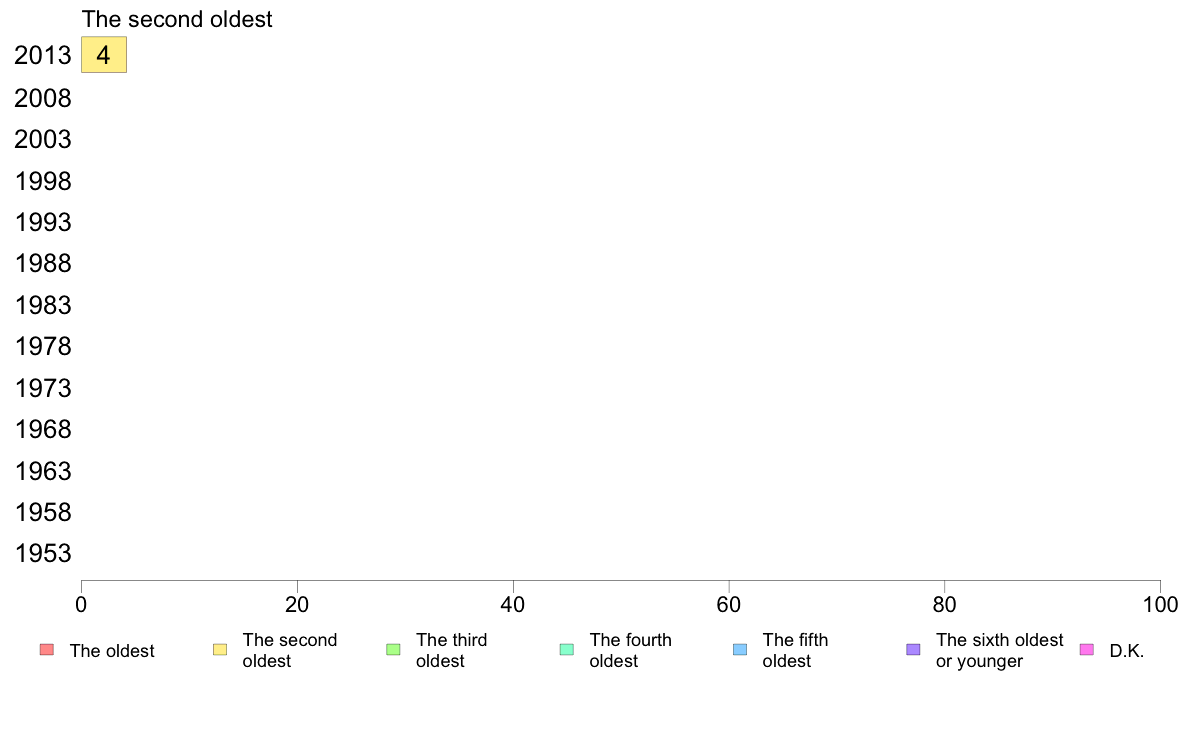Click the 40 tick label on the x-axis

click(513, 605)
